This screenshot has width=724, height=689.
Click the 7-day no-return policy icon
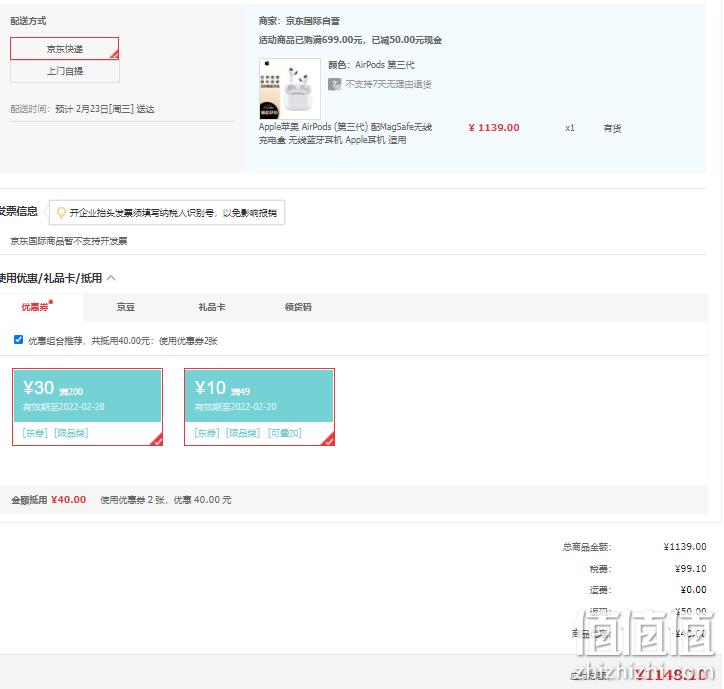coord(334,84)
